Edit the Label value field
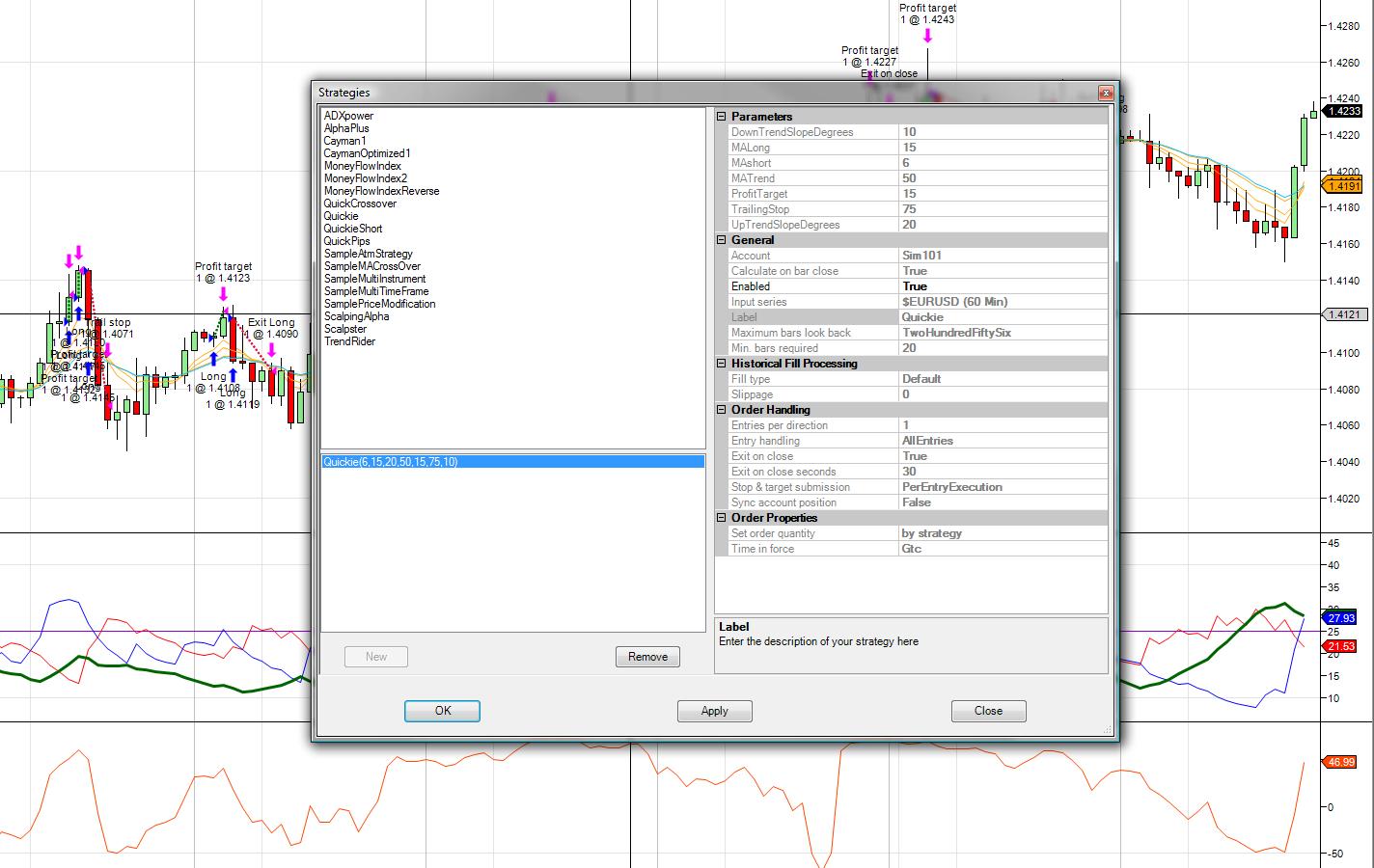The width and height of the screenshot is (1374, 868). (x=1003, y=317)
